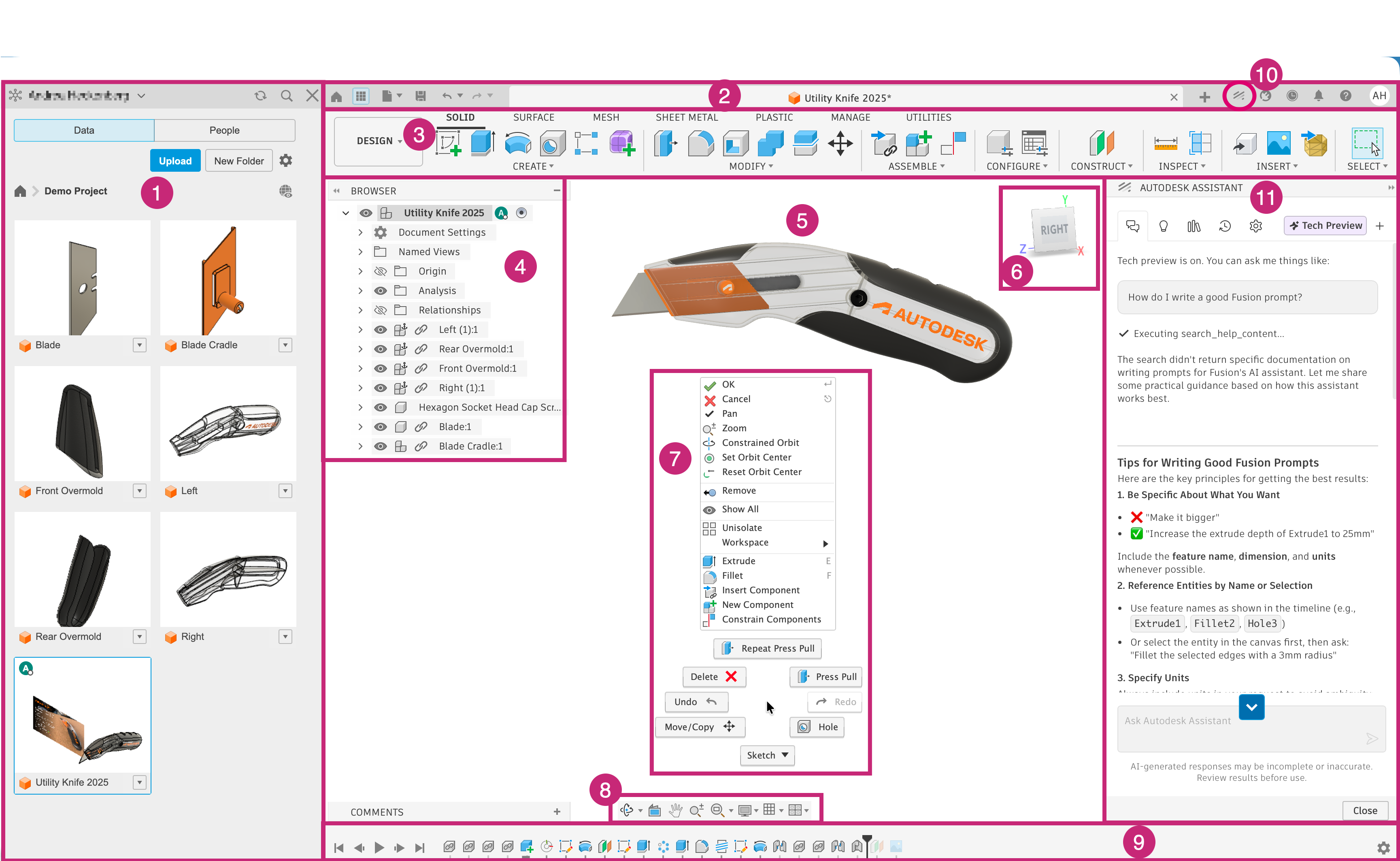The image size is (1400, 861).
Task: Hide the Analysis folder visibility
Action: [380, 290]
